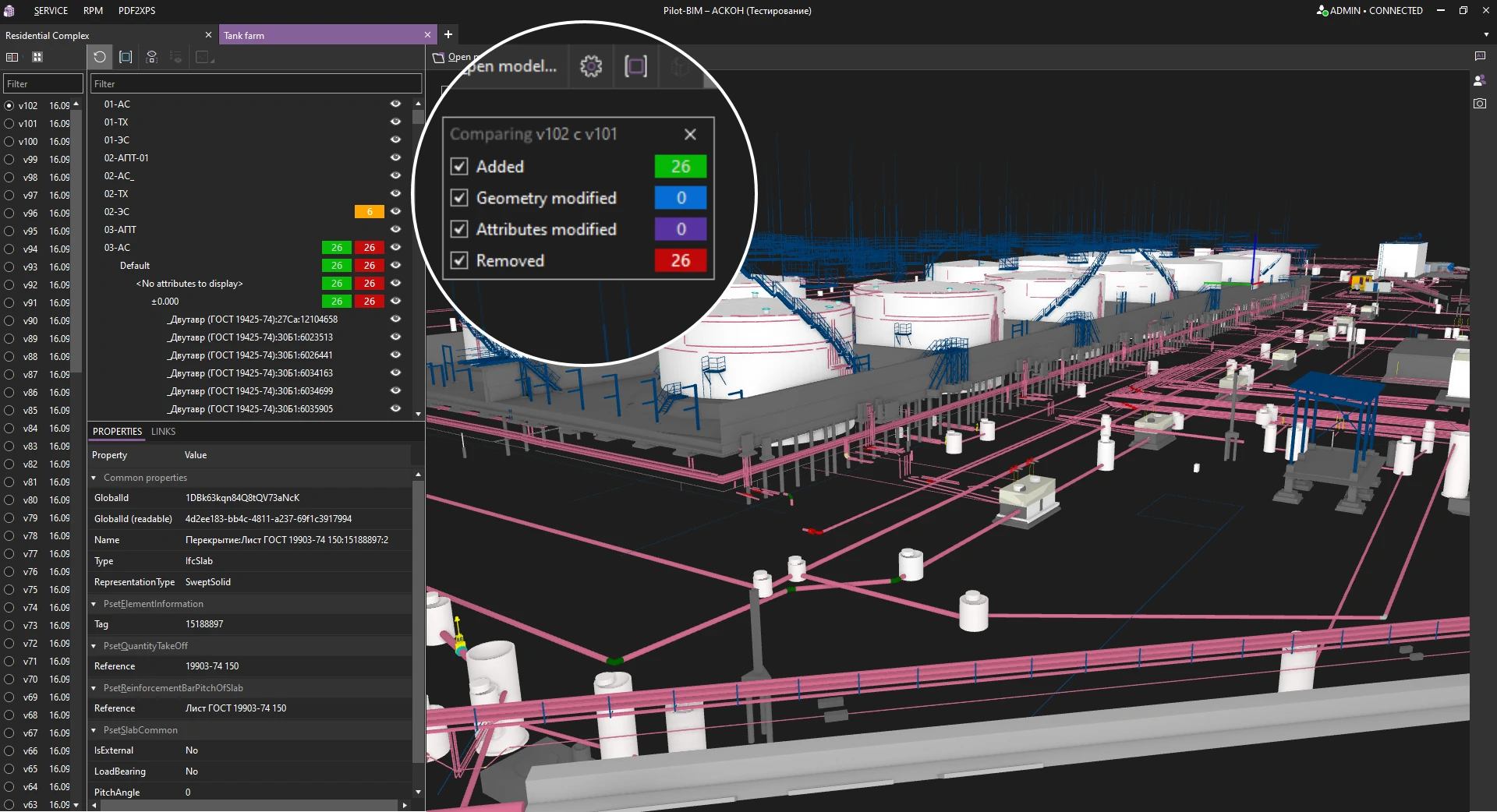Switch to the LINKS tab

click(163, 431)
